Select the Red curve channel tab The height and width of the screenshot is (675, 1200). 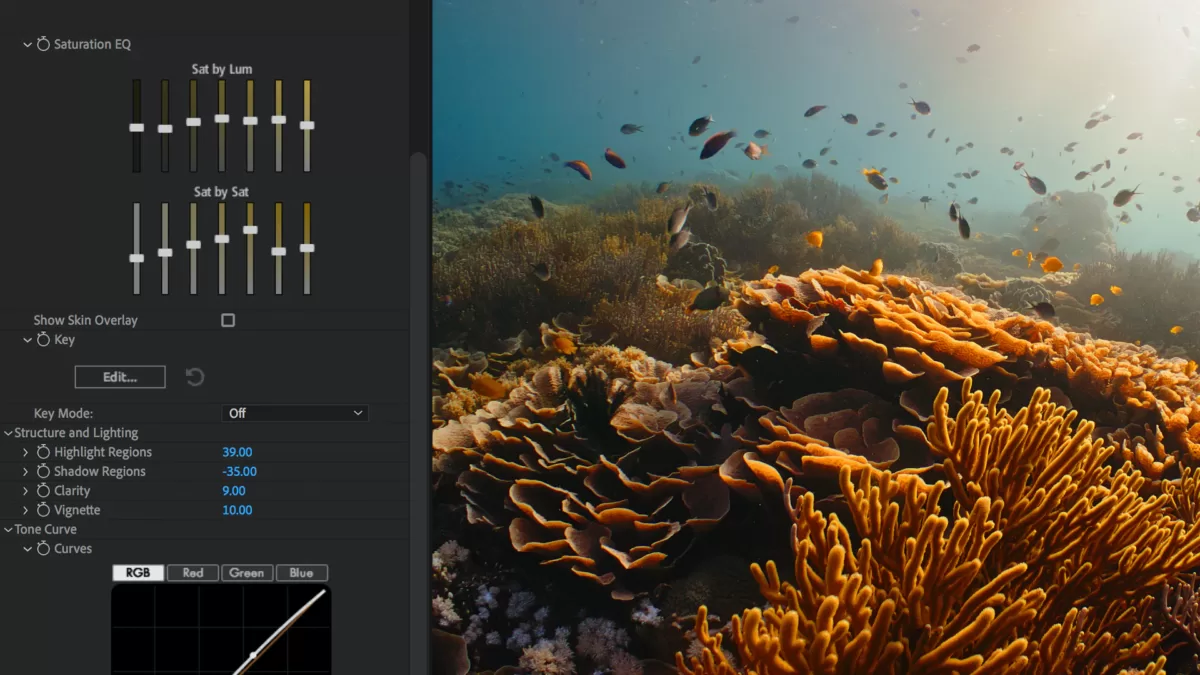[x=193, y=573]
